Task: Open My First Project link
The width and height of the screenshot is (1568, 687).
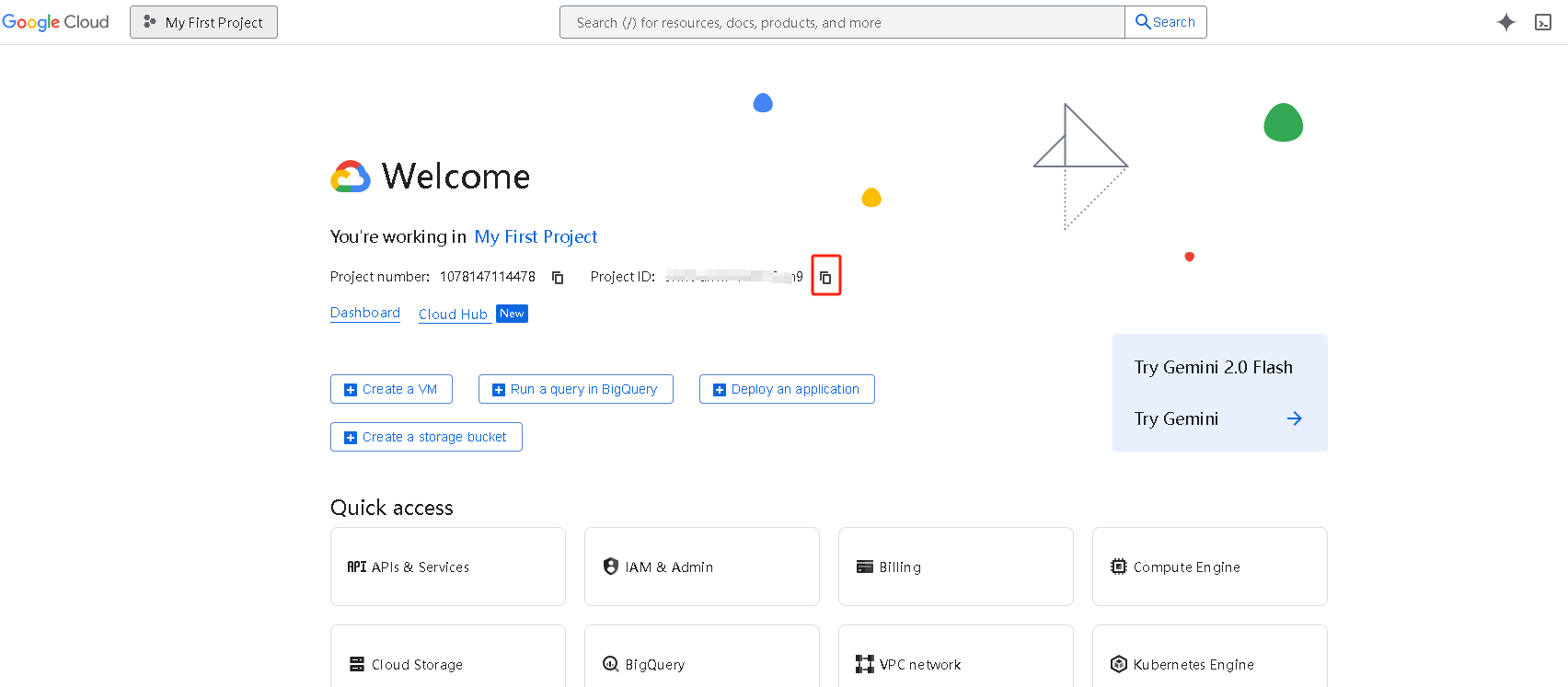Action: (536, 236)
